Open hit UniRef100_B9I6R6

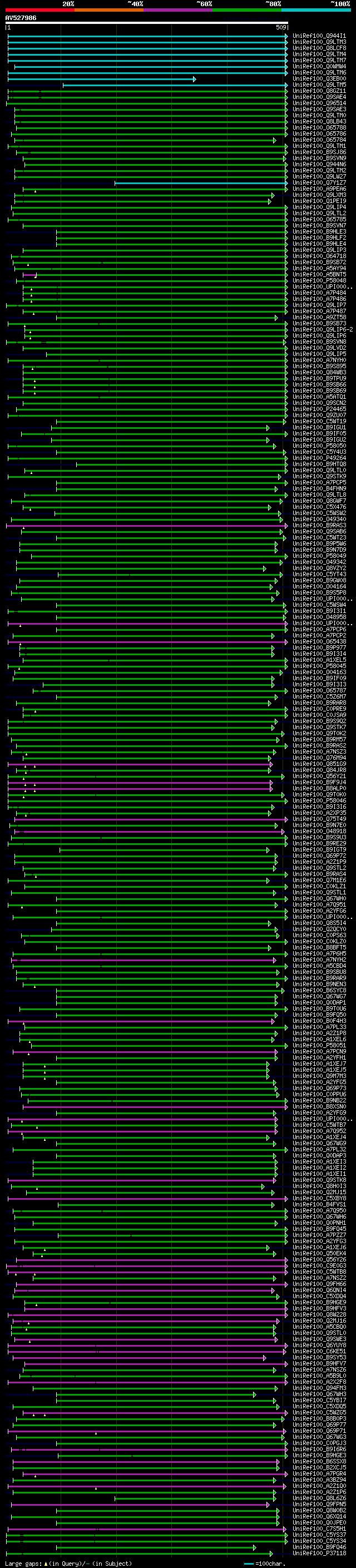(319, 1450)
